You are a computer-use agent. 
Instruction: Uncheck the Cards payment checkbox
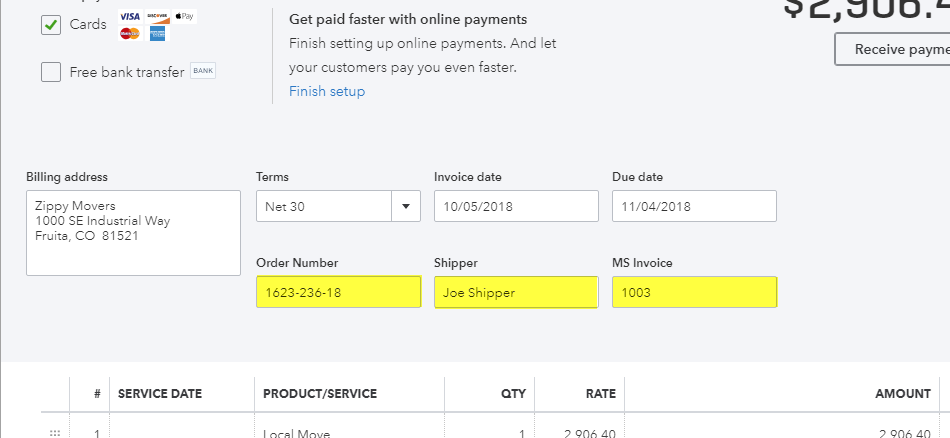pos(51,25)
